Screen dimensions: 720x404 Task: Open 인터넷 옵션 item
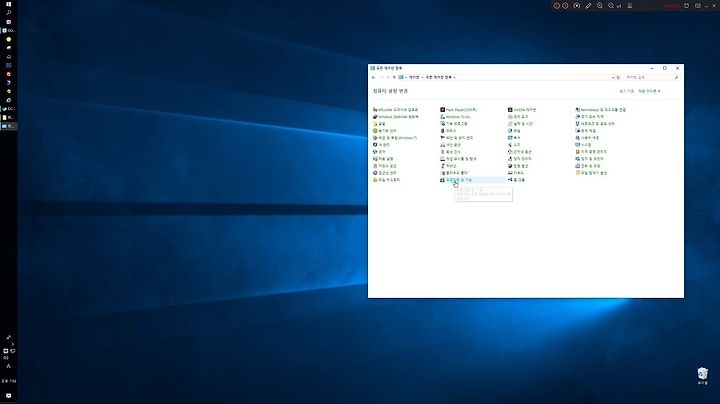pos(519,152)
